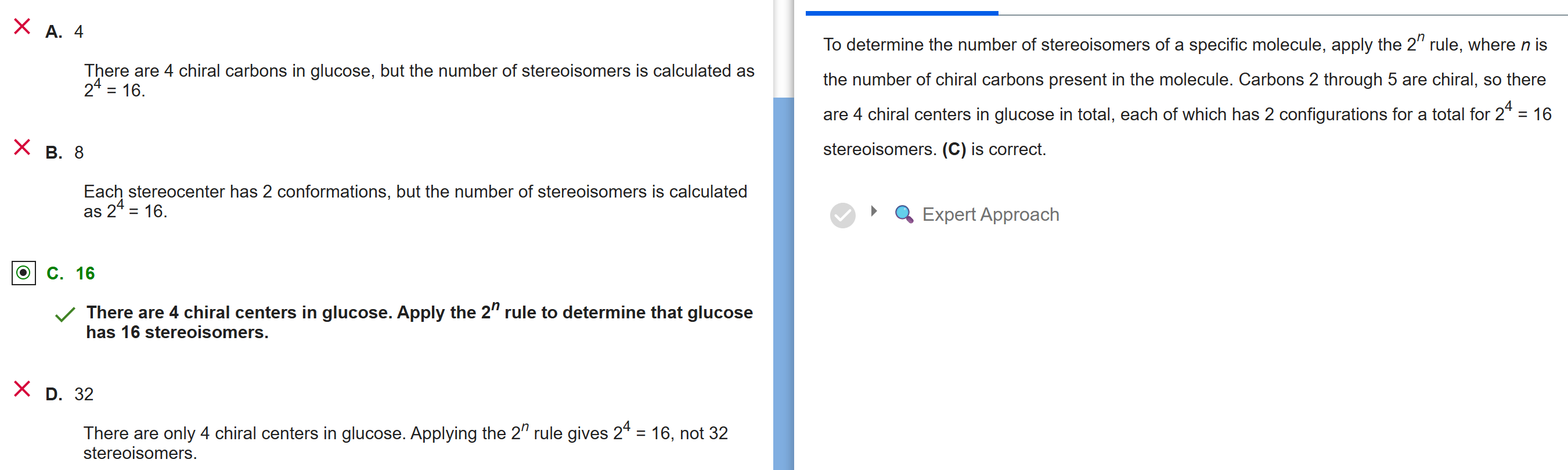Choose answer option B. 8

(x=64, y=152)
